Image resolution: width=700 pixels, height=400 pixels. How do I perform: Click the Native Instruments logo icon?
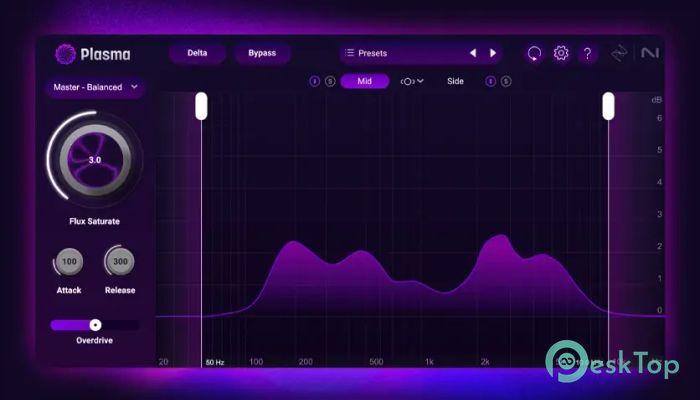click(x=647, y=53)
